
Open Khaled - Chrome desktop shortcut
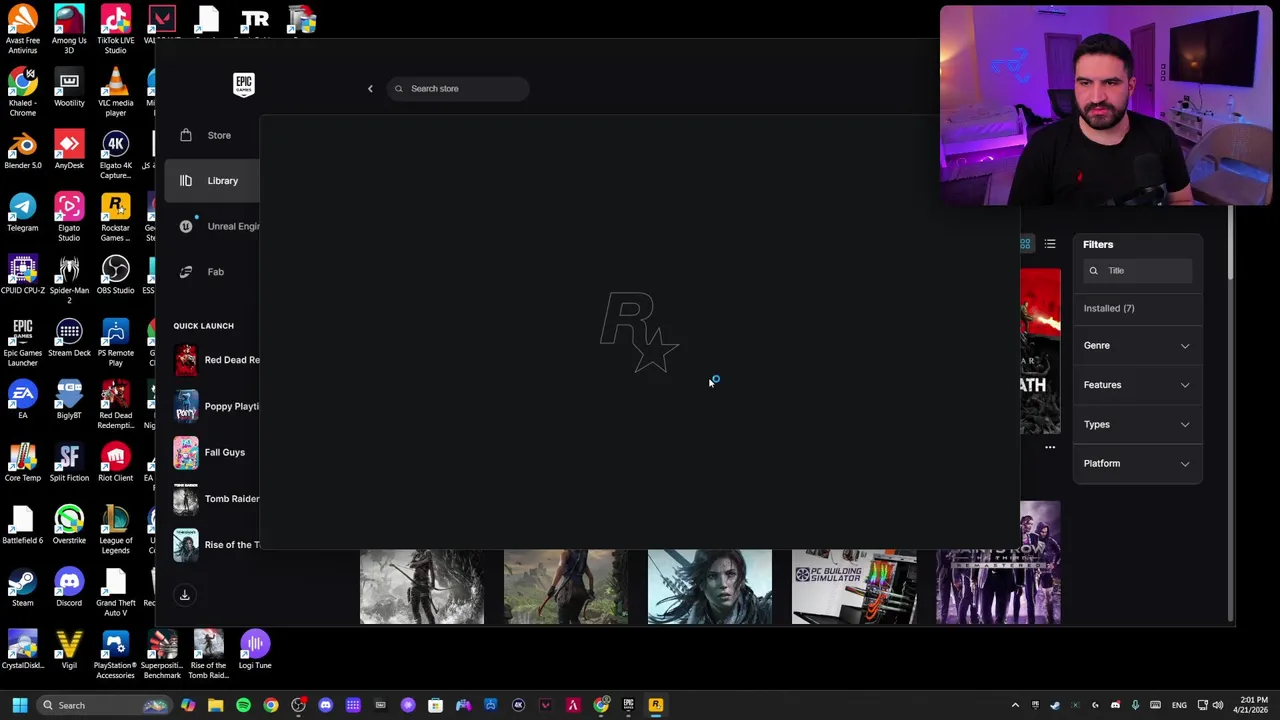click(22, 93)
